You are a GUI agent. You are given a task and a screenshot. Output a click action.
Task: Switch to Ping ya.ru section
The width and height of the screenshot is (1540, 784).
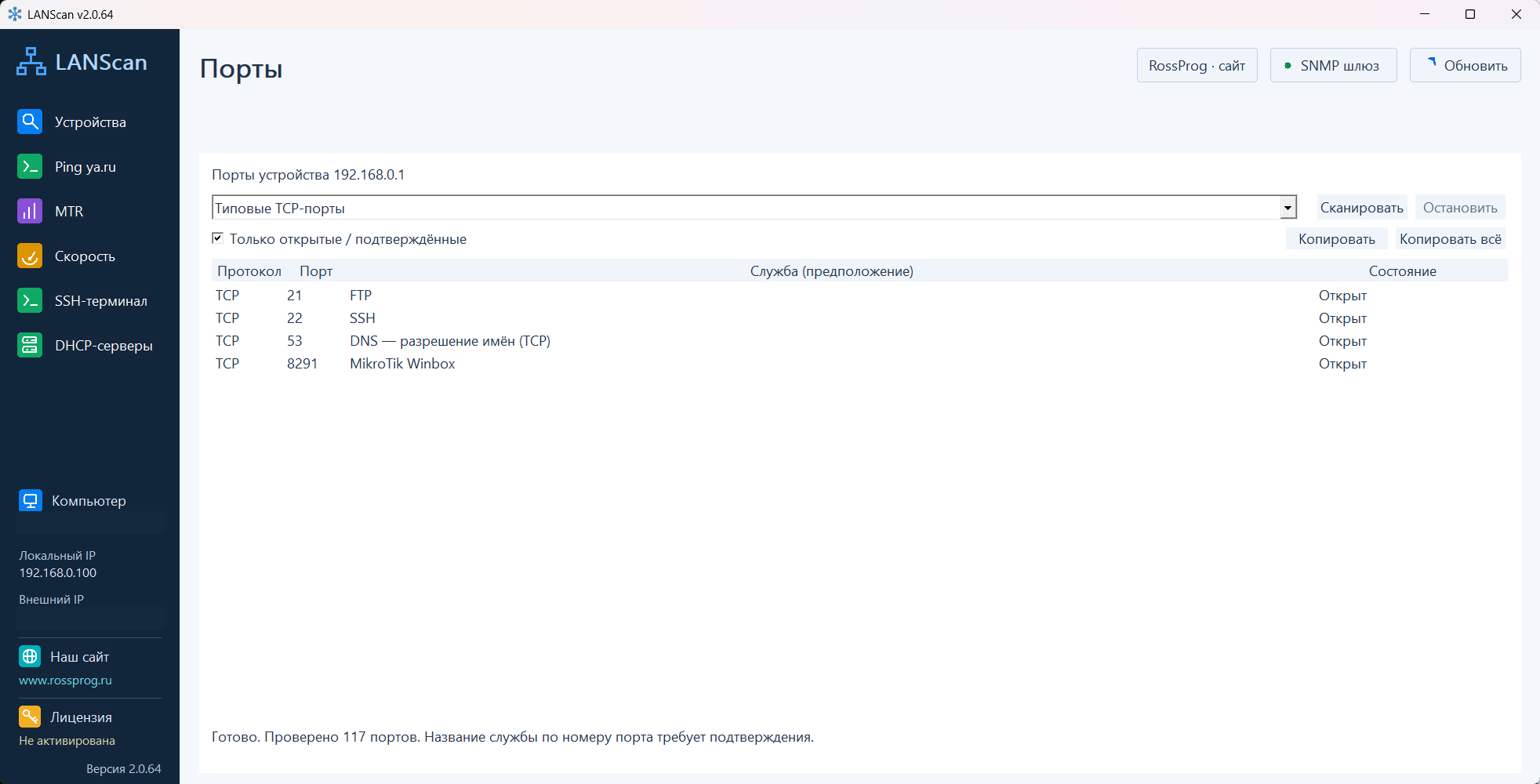[85, 167]
